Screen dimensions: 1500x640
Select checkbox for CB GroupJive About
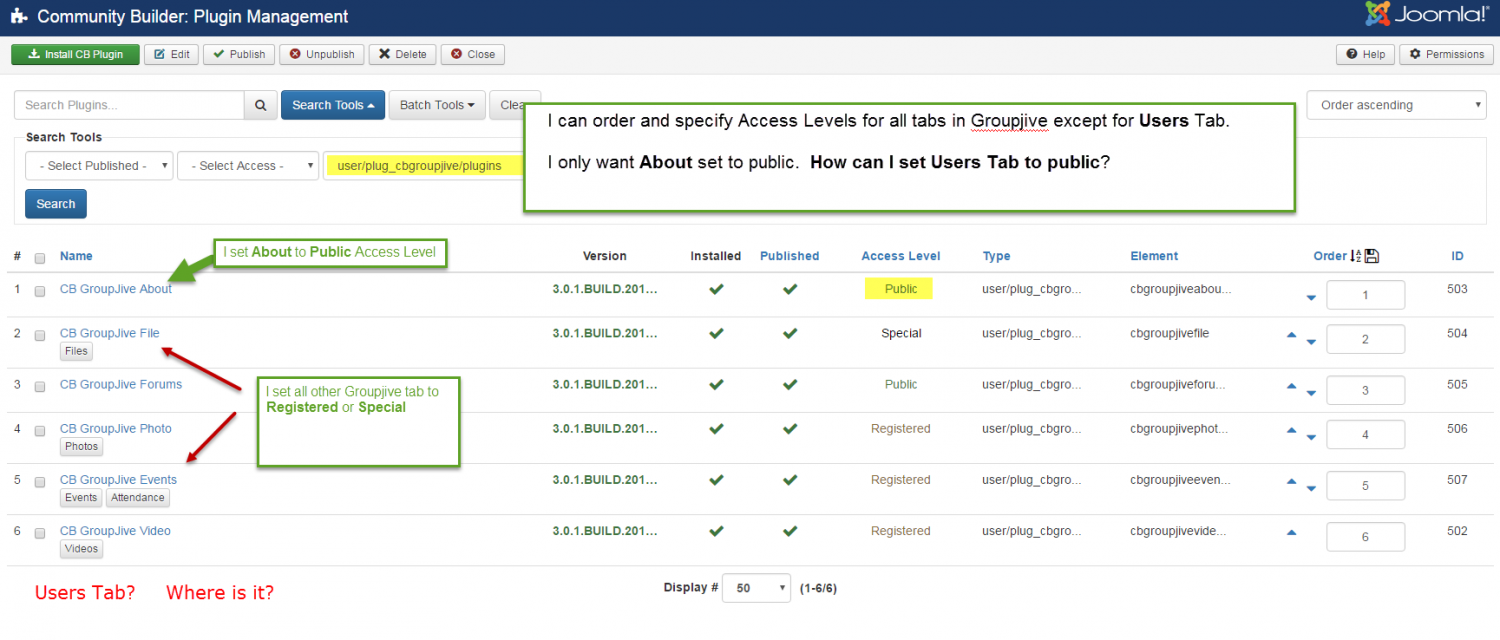[40, 292]
